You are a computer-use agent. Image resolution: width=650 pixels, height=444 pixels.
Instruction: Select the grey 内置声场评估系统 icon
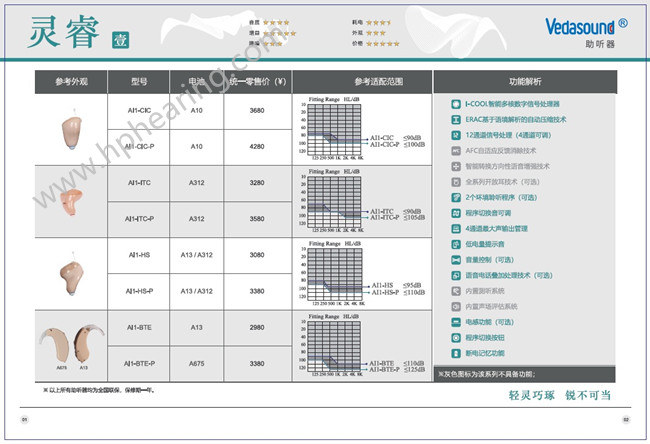pyautogui.click(x=456, y=307)
